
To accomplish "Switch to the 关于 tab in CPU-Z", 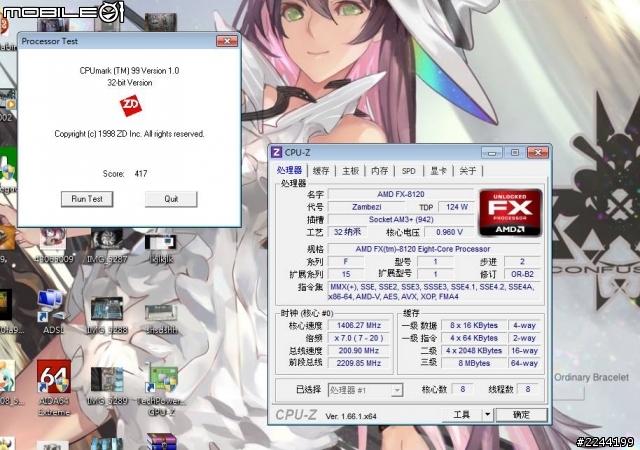I will [468, 171].
